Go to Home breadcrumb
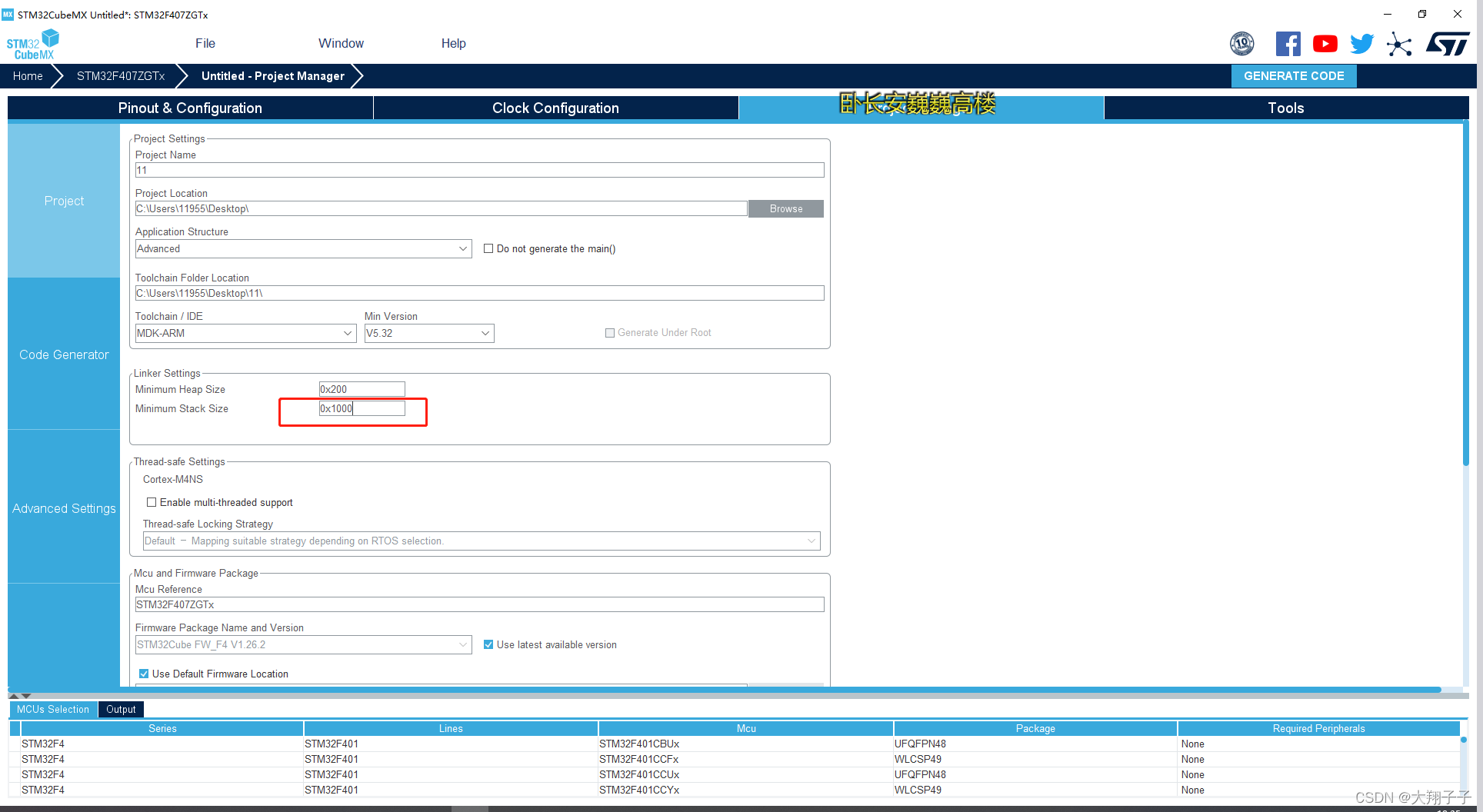1483x812 pixels. pyautogui.click(x=28, y=76)
